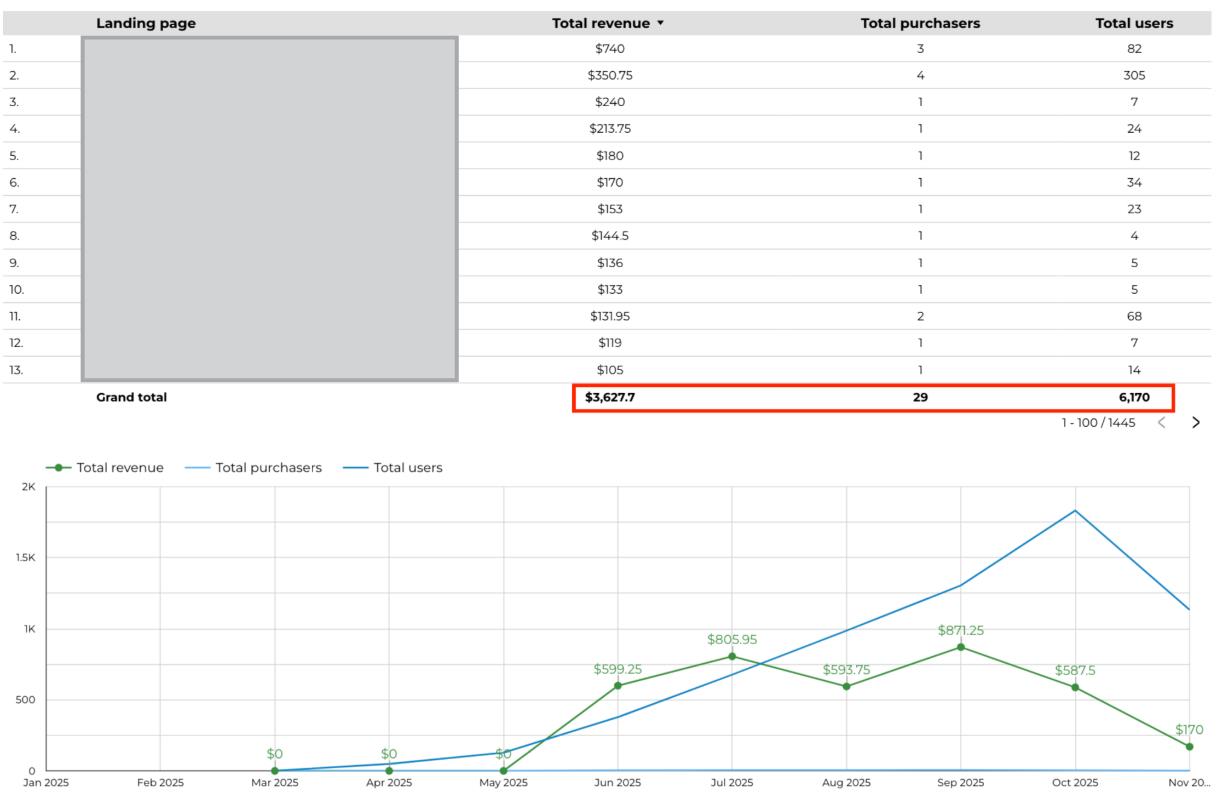Viewport: 1226px width, 804px height.
Task: Sort table by Total users column header
Action: click(1133, 23)
